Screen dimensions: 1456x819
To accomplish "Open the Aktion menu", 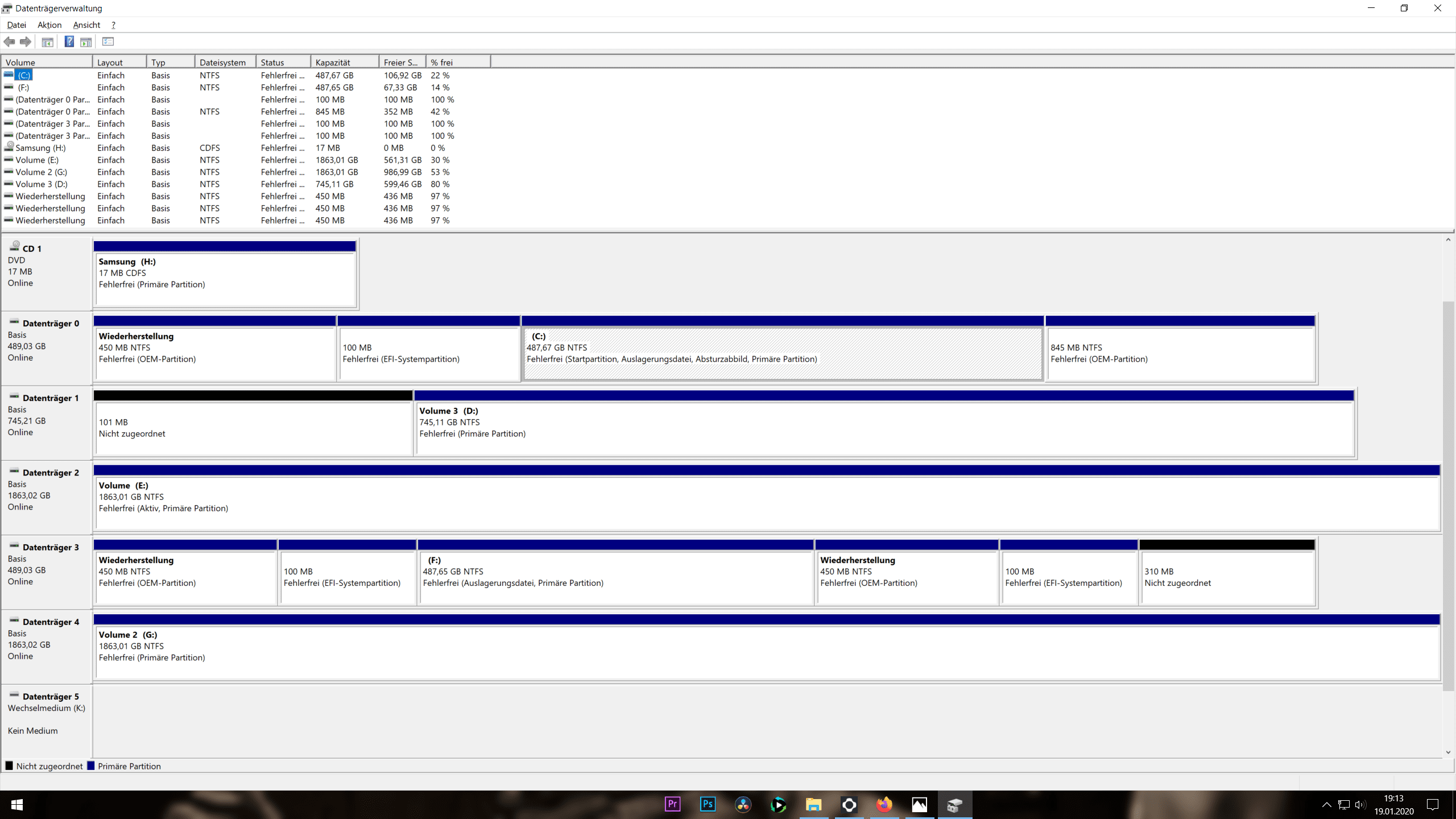I will (x=49, y=25).
